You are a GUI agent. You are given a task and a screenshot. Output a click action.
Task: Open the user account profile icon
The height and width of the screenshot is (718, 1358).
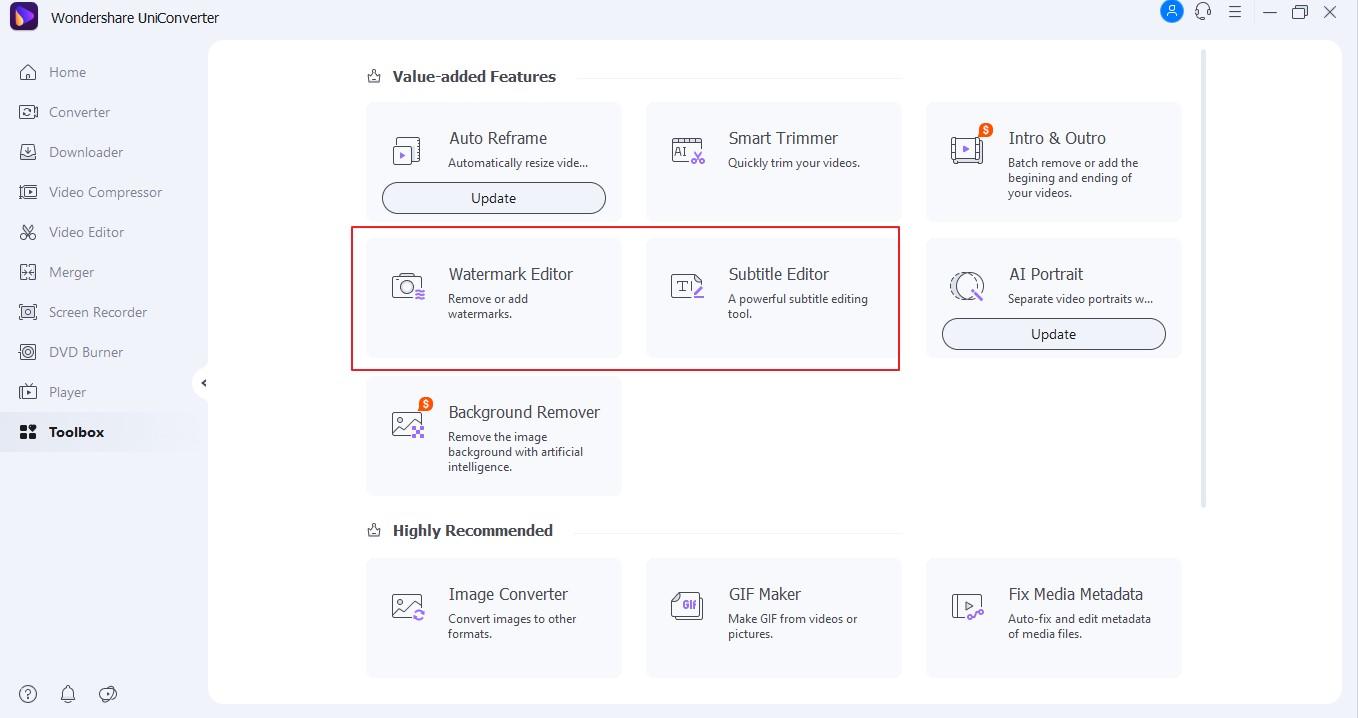pyautogui.click(x=1172, y=12)
